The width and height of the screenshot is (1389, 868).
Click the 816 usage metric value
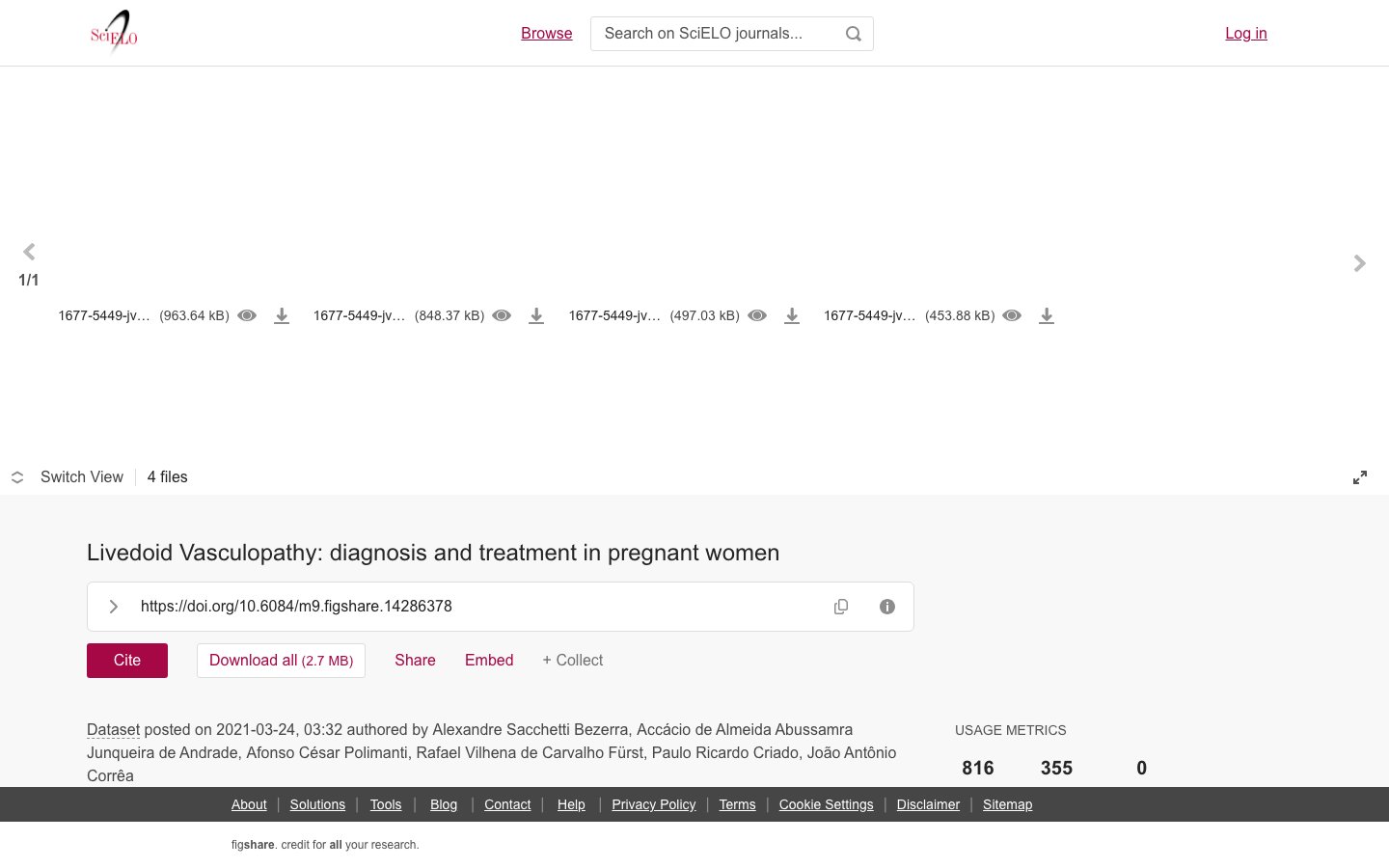tap(978, 768)
